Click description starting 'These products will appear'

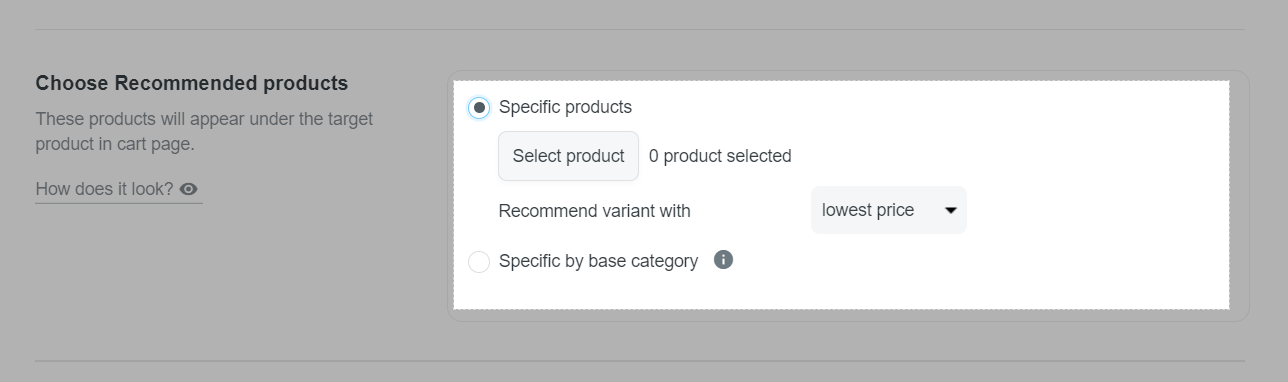[x=204, y=119]
